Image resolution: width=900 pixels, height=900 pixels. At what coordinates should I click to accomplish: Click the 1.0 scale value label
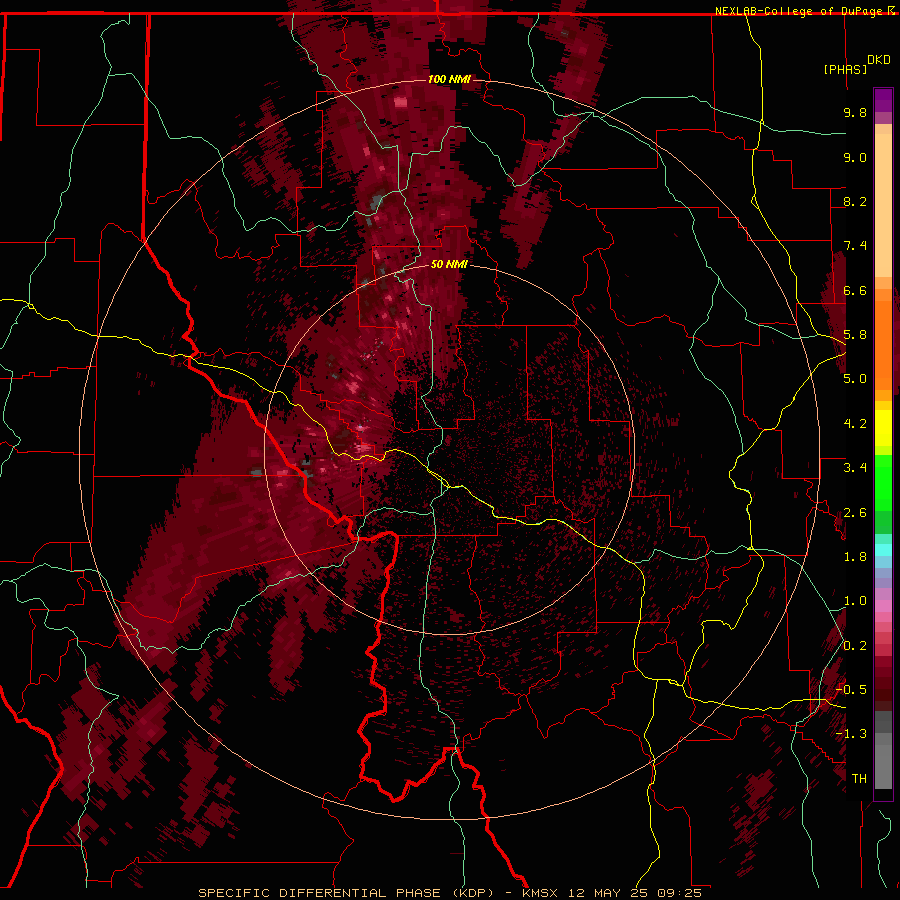[855, 601]
